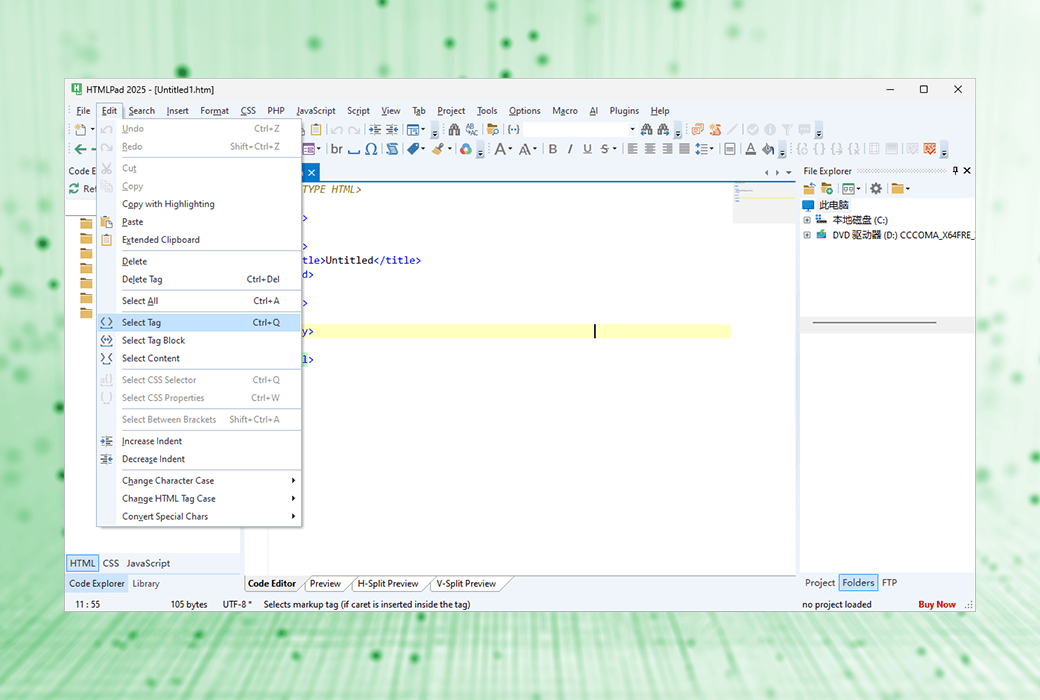Click the Replace text icon
The image size is (1040, 700).
[x=472, y=129]
